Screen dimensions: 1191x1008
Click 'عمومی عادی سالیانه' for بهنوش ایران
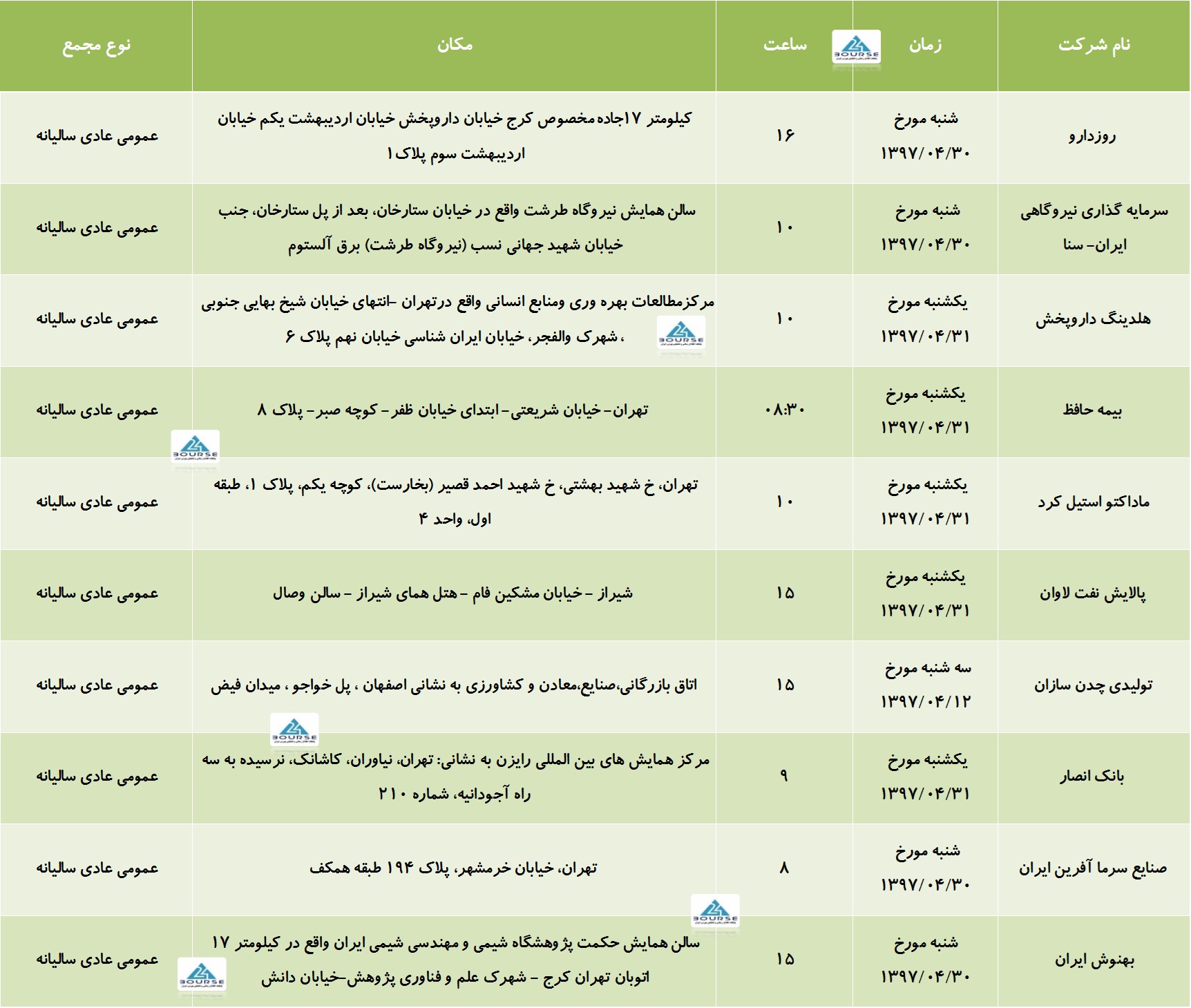pyautogui.click(x=97, y=960)
